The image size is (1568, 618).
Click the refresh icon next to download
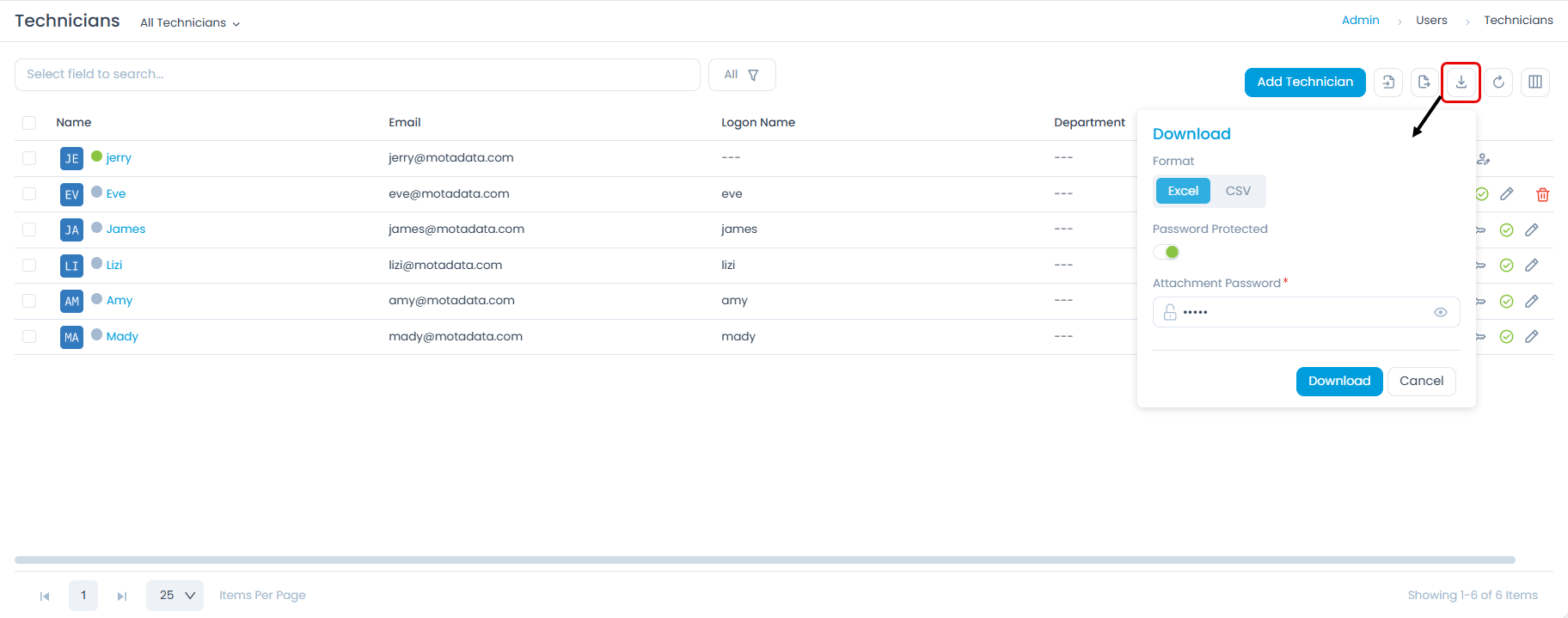point(1498,83)
